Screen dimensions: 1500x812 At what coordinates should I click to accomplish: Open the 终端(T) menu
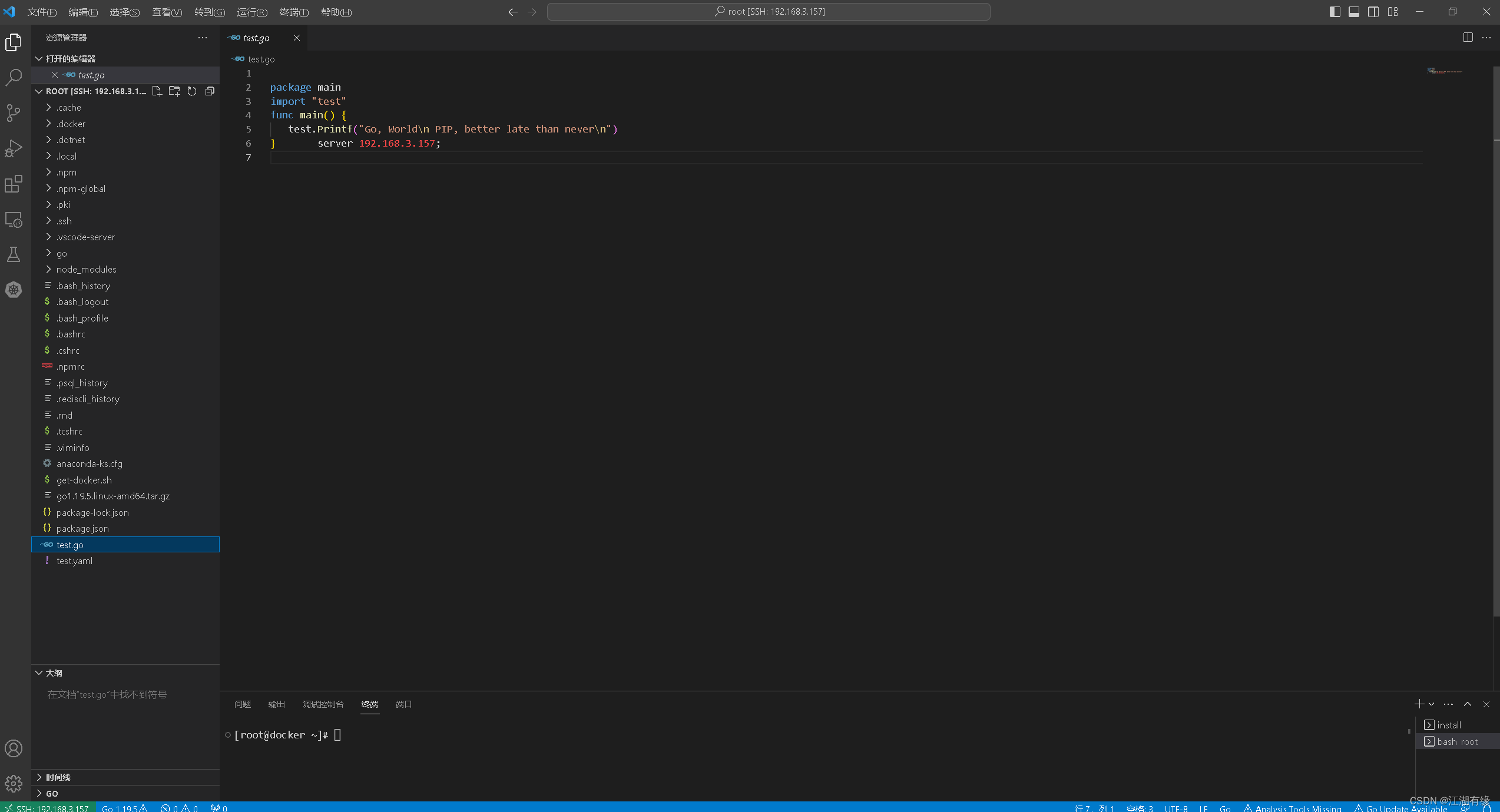[293, 12]
